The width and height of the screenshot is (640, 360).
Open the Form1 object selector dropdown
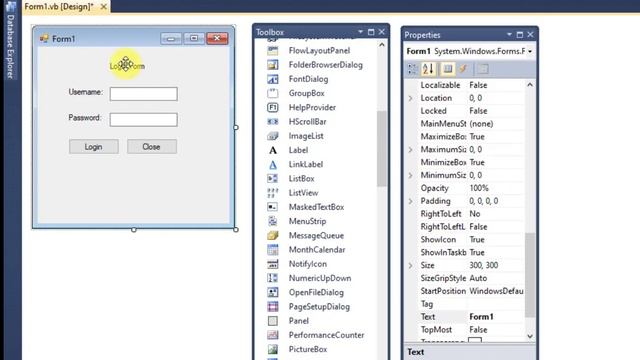coord(530,51)
